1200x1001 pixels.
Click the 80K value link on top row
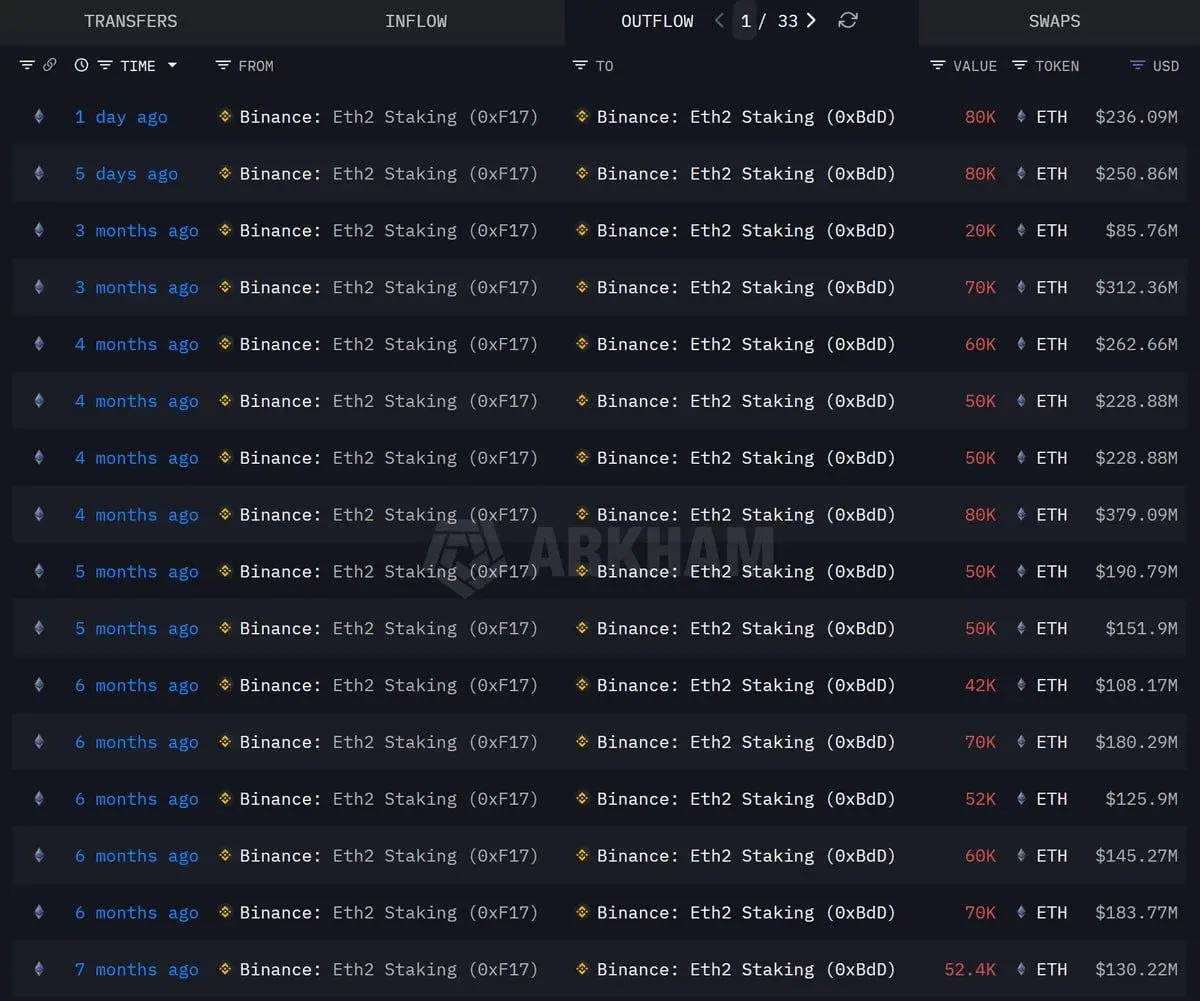click(x=978, y=117)
